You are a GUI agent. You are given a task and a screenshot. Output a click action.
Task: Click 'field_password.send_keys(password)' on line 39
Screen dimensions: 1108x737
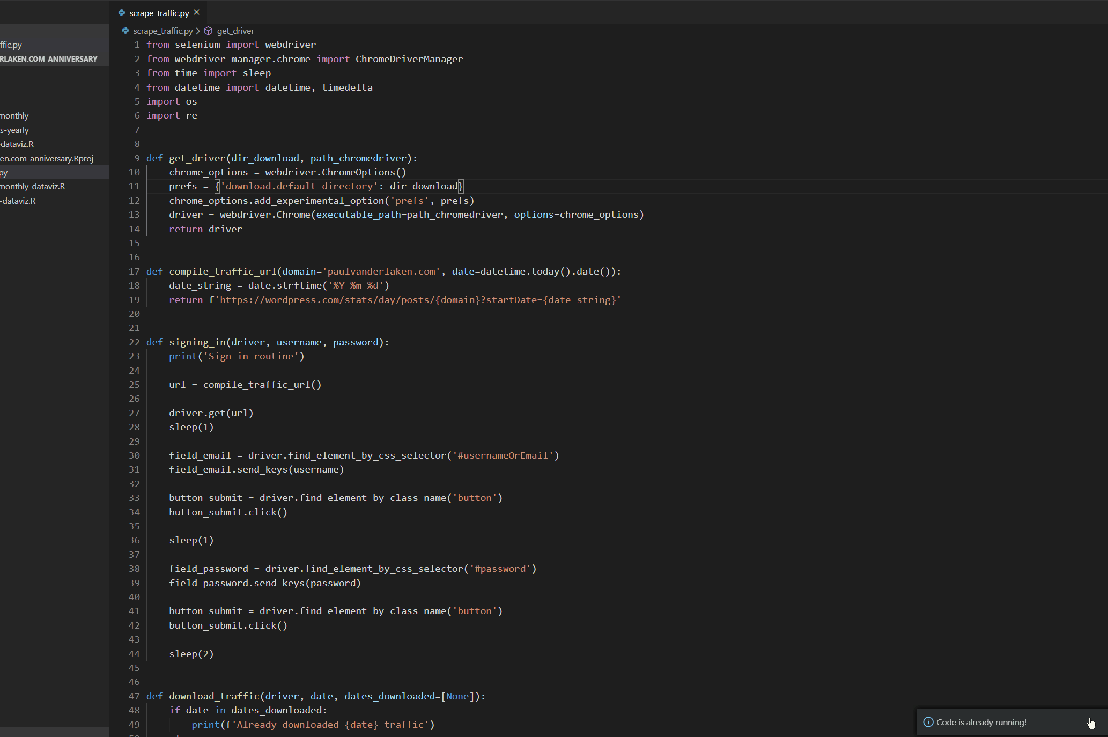click(265, 583)
